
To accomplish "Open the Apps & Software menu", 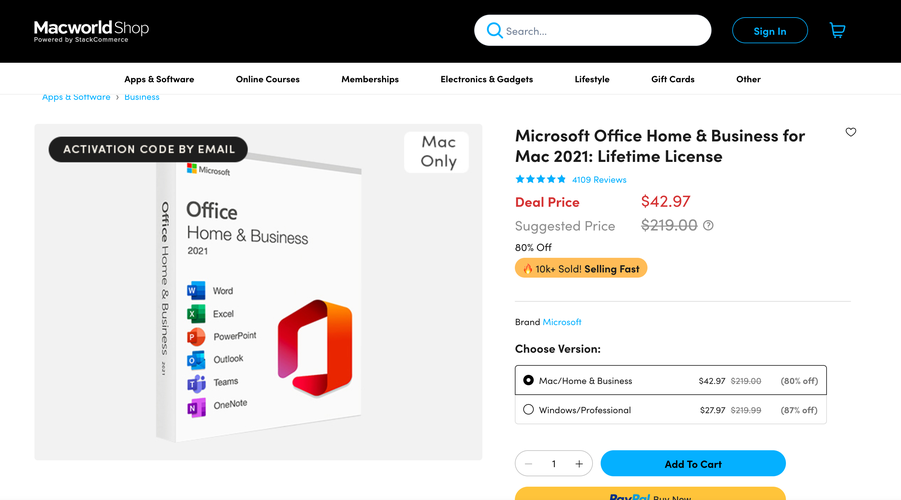I will 159,79.
